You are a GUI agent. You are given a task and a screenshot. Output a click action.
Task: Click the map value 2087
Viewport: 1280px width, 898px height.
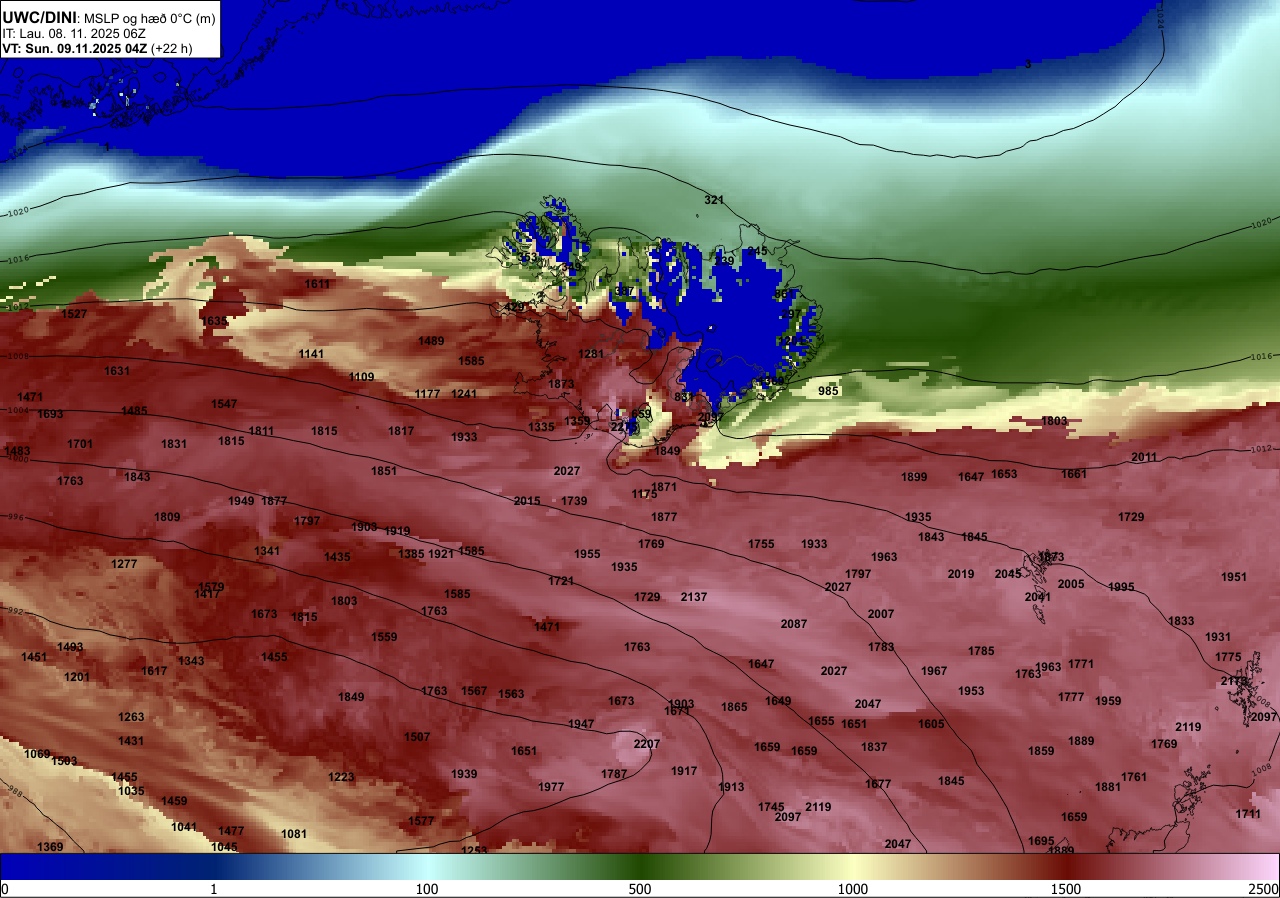click(794, 624)
